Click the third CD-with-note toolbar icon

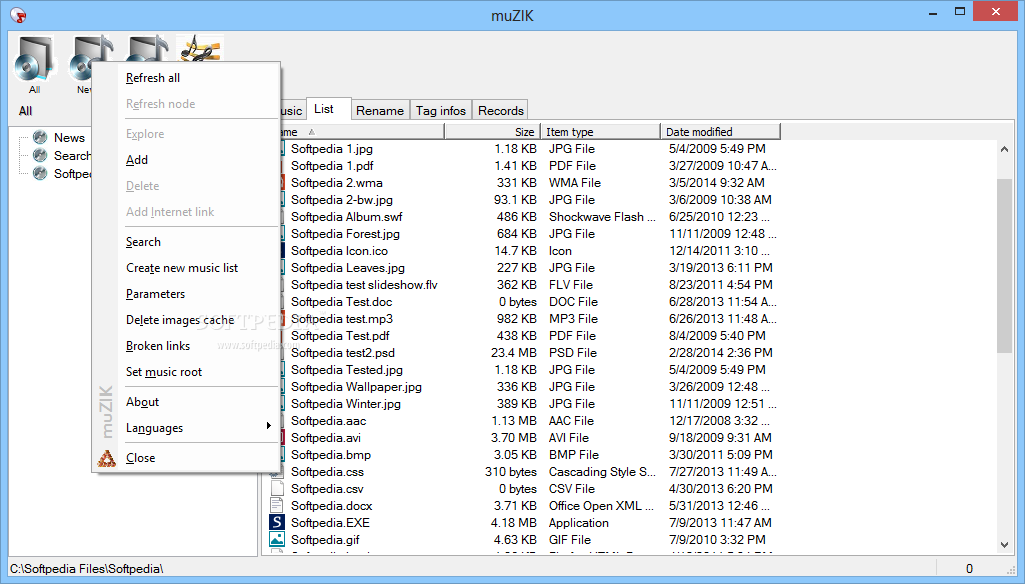[148, 48]
